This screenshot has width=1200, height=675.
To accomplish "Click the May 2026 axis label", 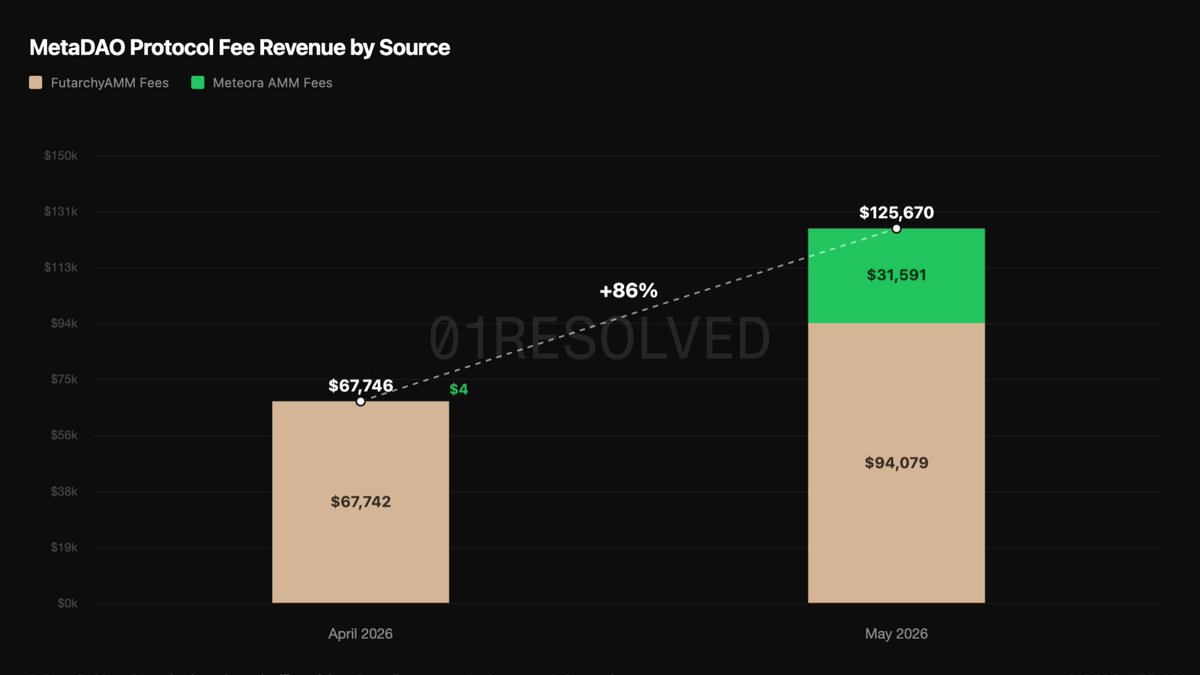I will (x=896, y=634).
